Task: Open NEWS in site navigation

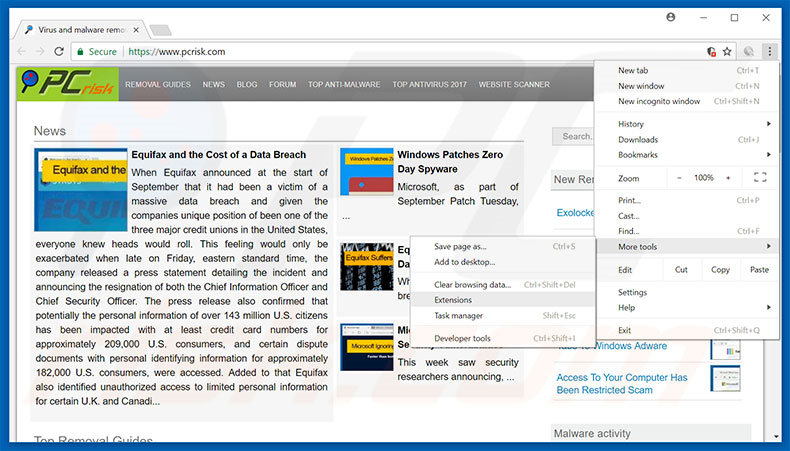Action: tap(214, 85)
